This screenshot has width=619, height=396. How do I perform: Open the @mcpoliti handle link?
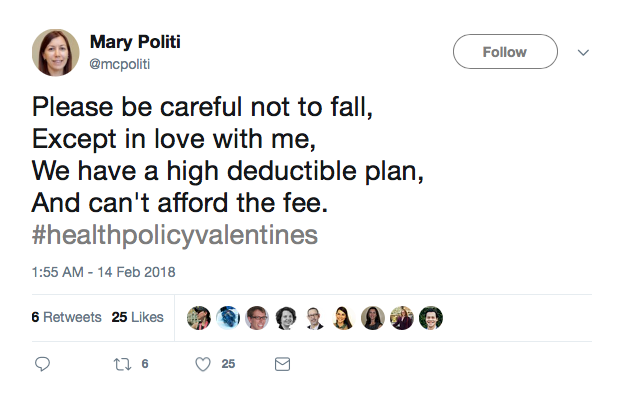[120, 64]
